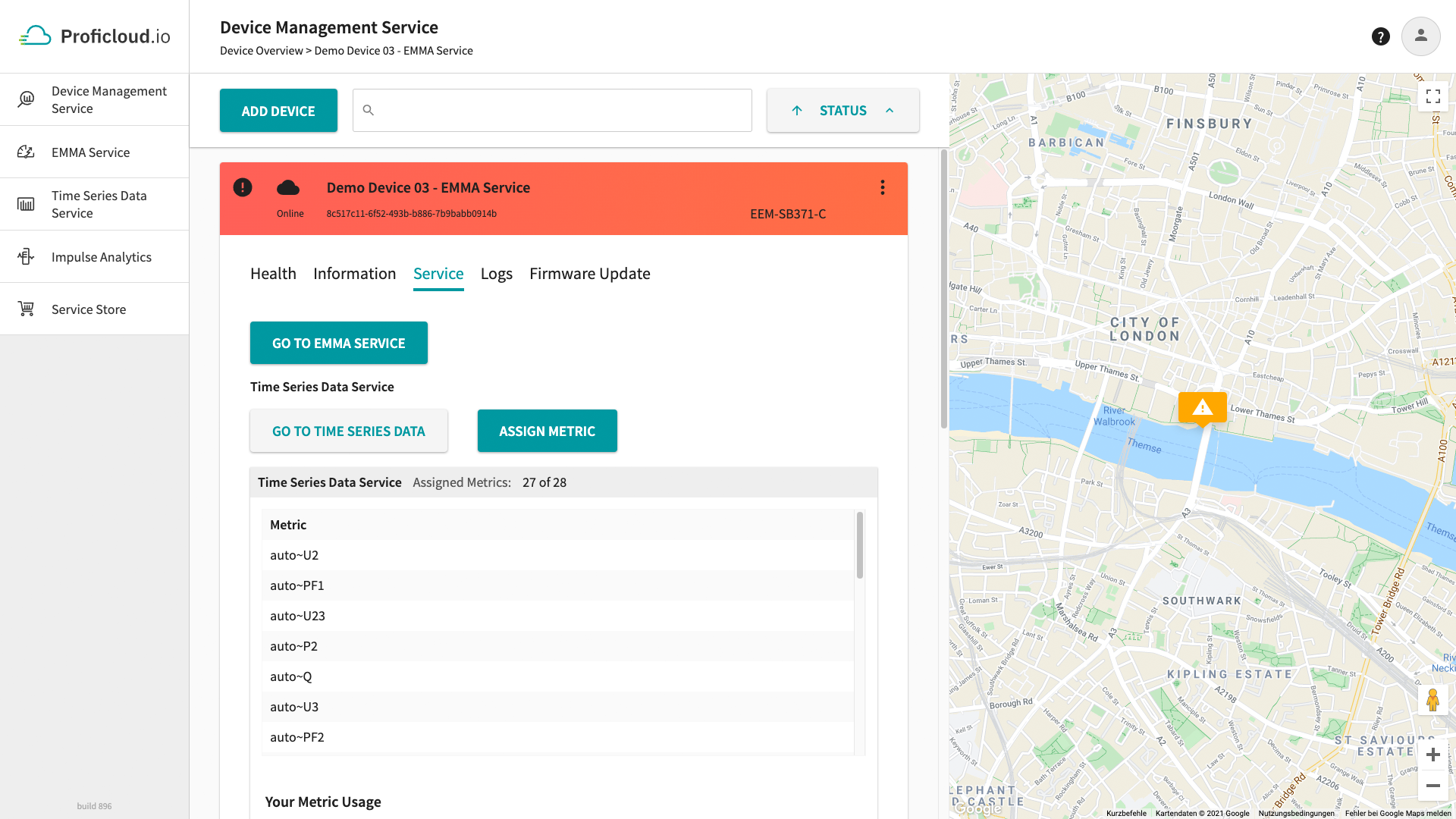The width and height of the screenshot is (1456, 819).
Task: Click the Impulse Analytics sidebar icon
Action: pos(26,256)
